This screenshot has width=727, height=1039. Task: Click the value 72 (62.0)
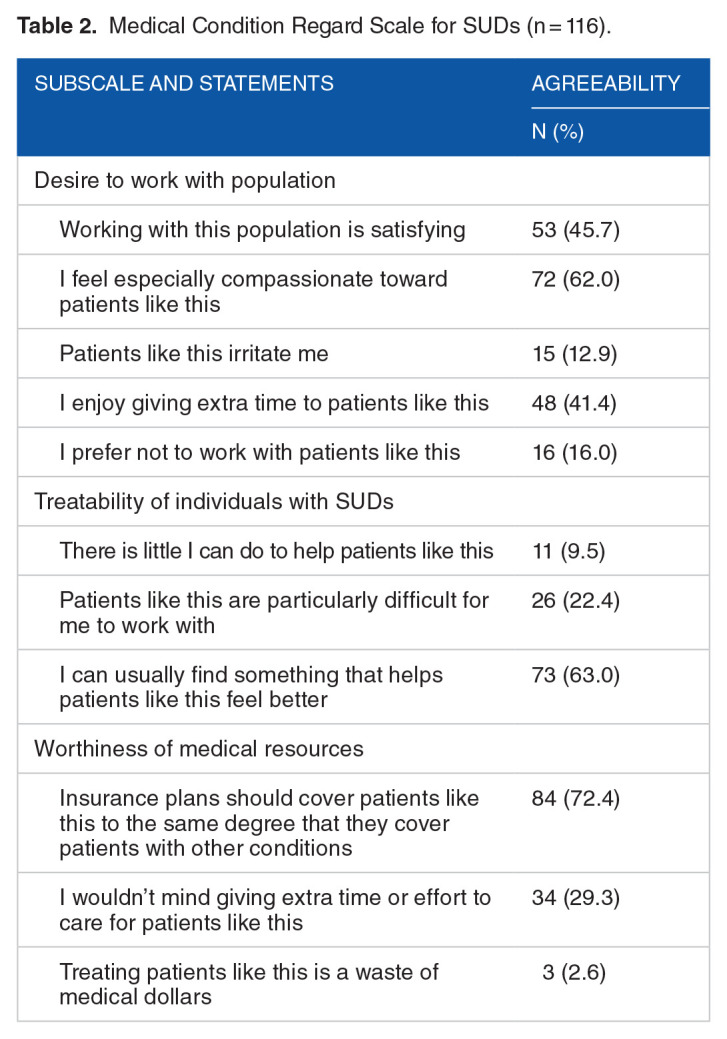click(576, 279)
